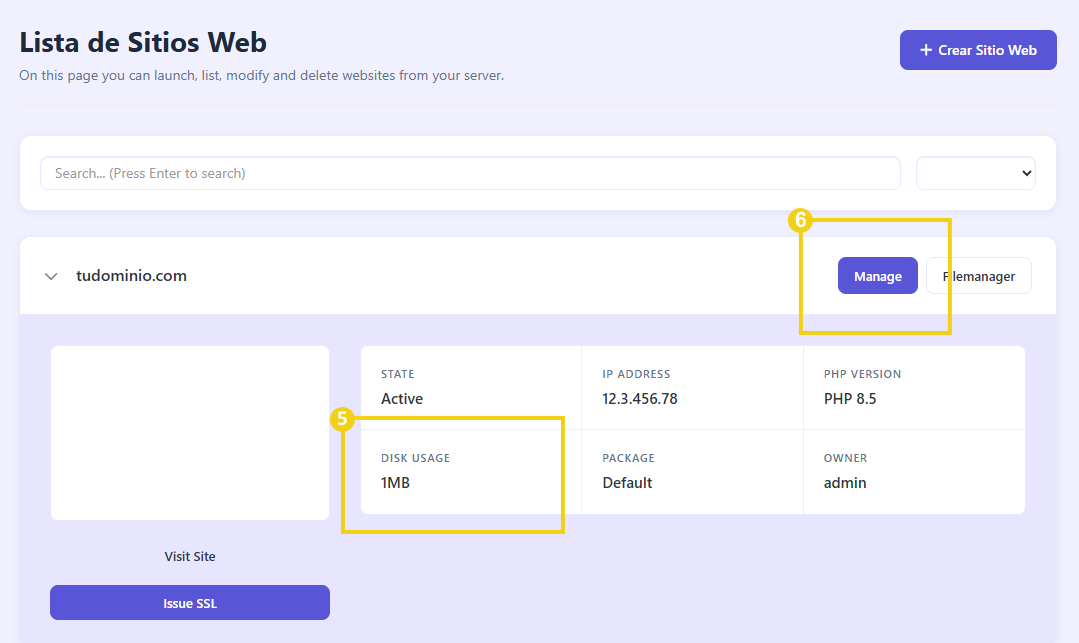The image size is (1079, 643).
Task: Open the dropdown beside the search box
Action: click(x=975, y=173)
